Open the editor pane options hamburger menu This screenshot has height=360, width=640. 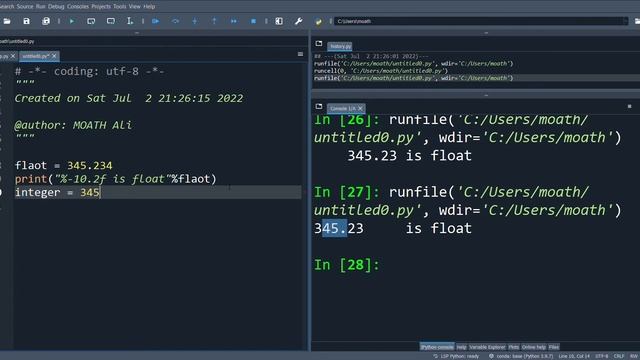tap(300, 54)
